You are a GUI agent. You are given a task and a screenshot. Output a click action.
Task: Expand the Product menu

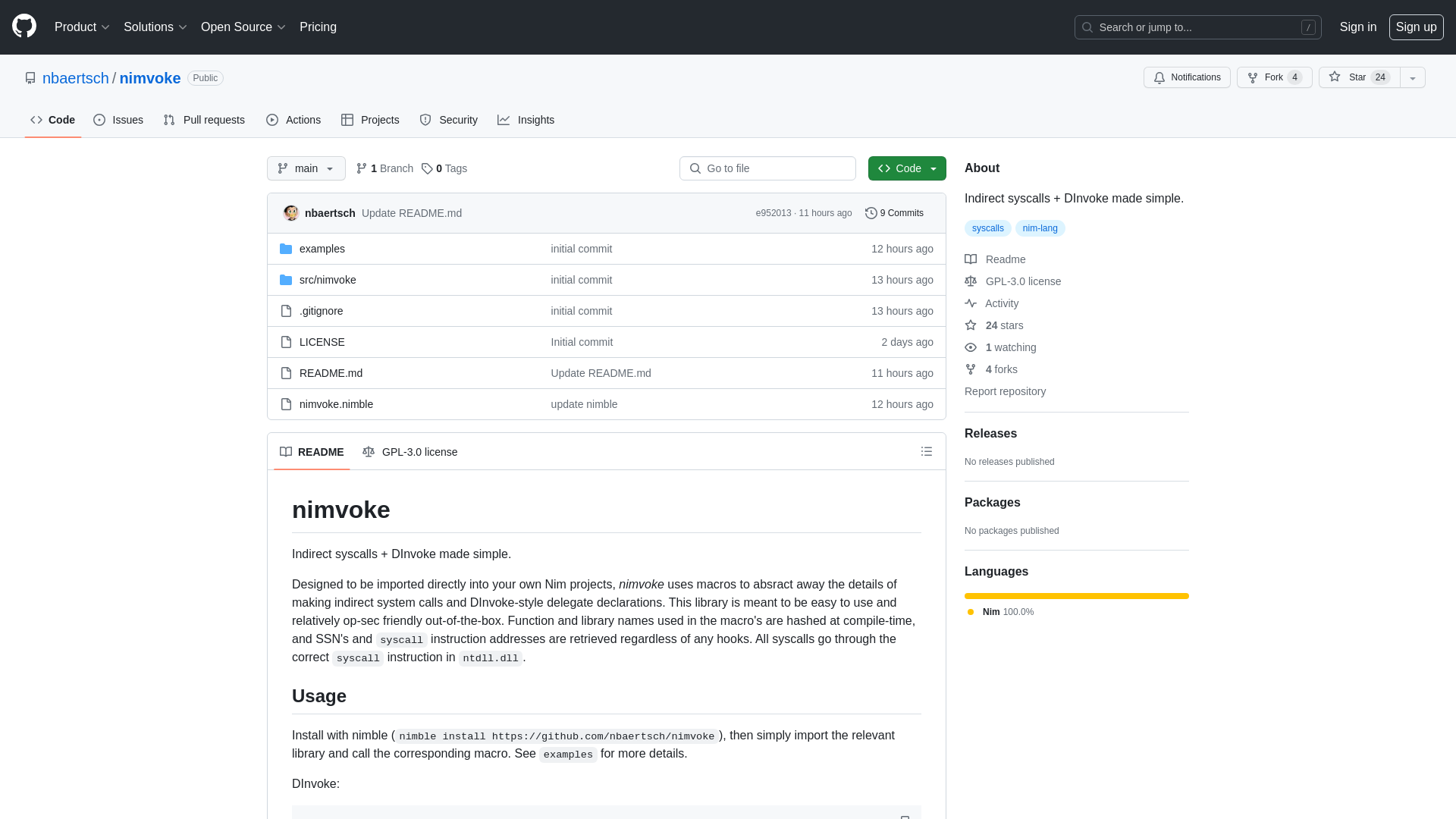(82, 27)
